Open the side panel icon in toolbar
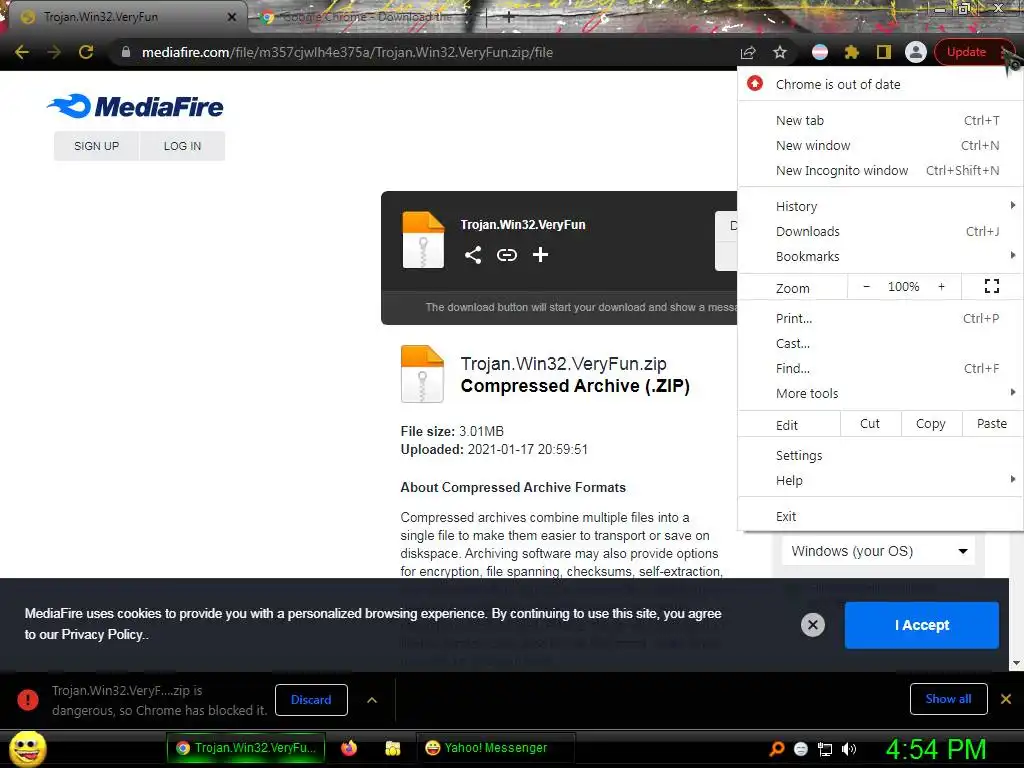The width and height of the screenshot is (1024, 768). coord(884,52)
